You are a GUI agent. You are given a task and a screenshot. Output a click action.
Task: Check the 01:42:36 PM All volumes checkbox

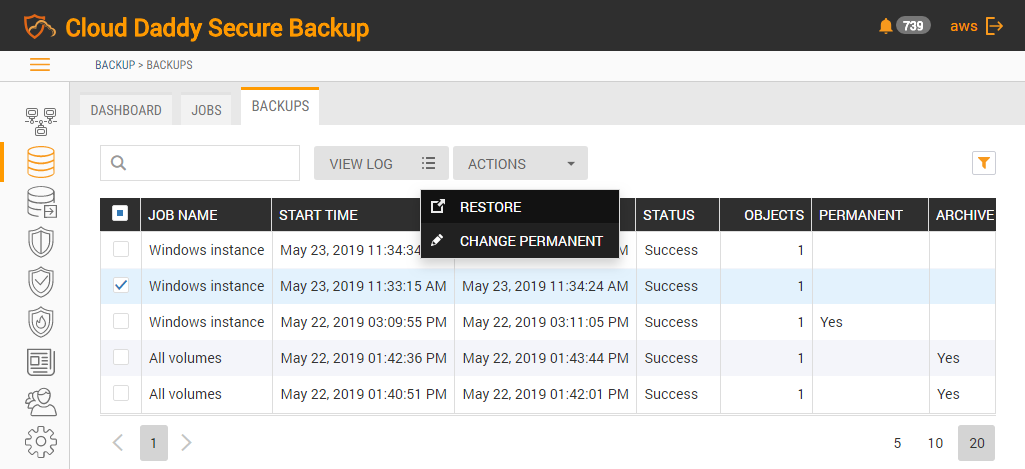coord(121,357)
